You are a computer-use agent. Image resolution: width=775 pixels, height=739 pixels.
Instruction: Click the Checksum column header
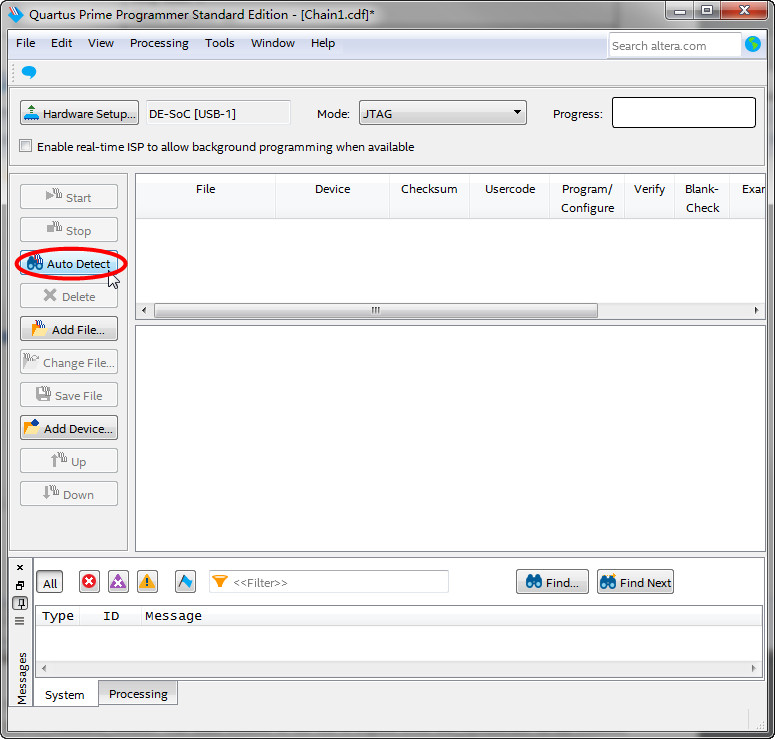point(429,196)
